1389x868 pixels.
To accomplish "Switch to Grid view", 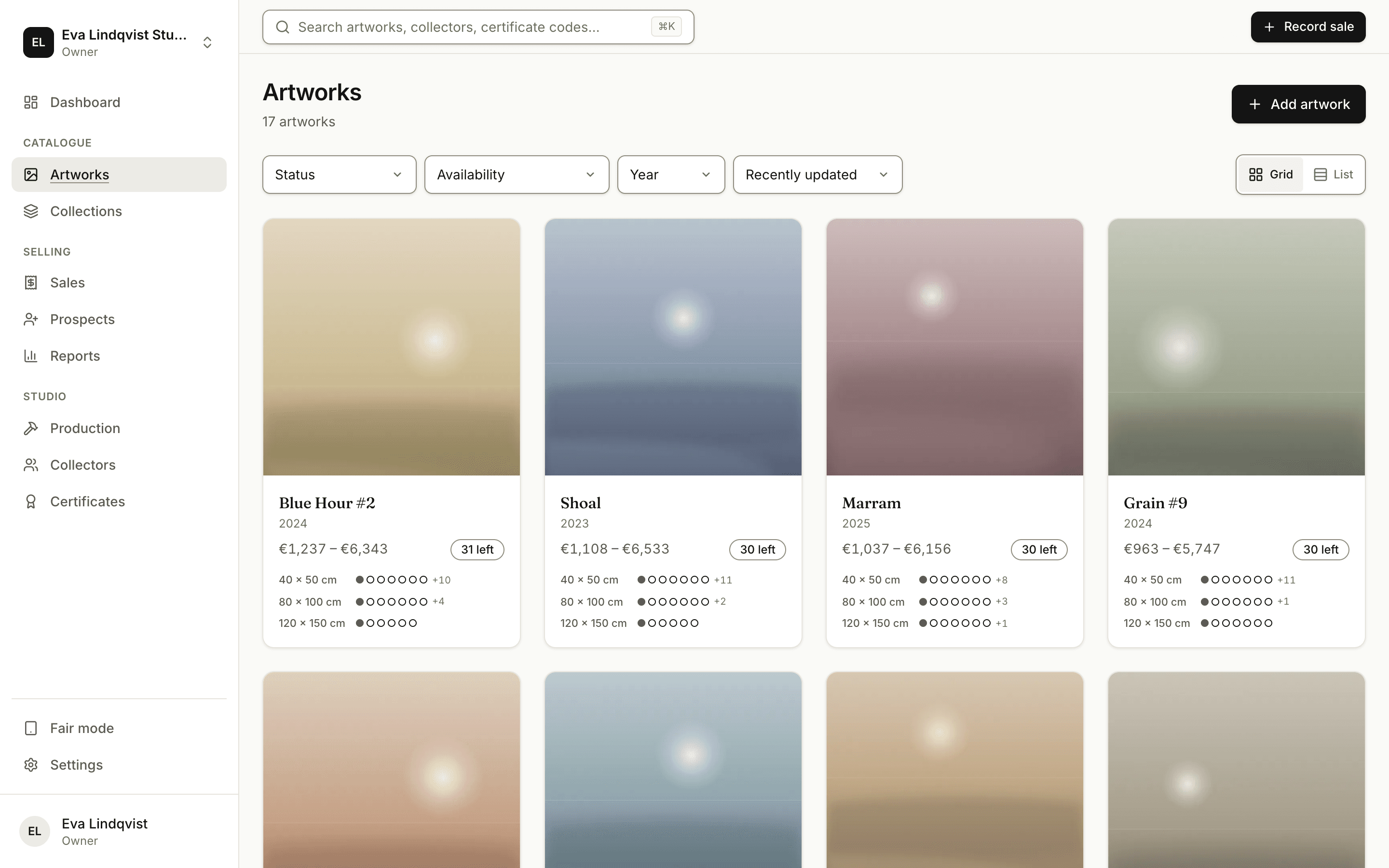I will click(x=1271, y=175).
